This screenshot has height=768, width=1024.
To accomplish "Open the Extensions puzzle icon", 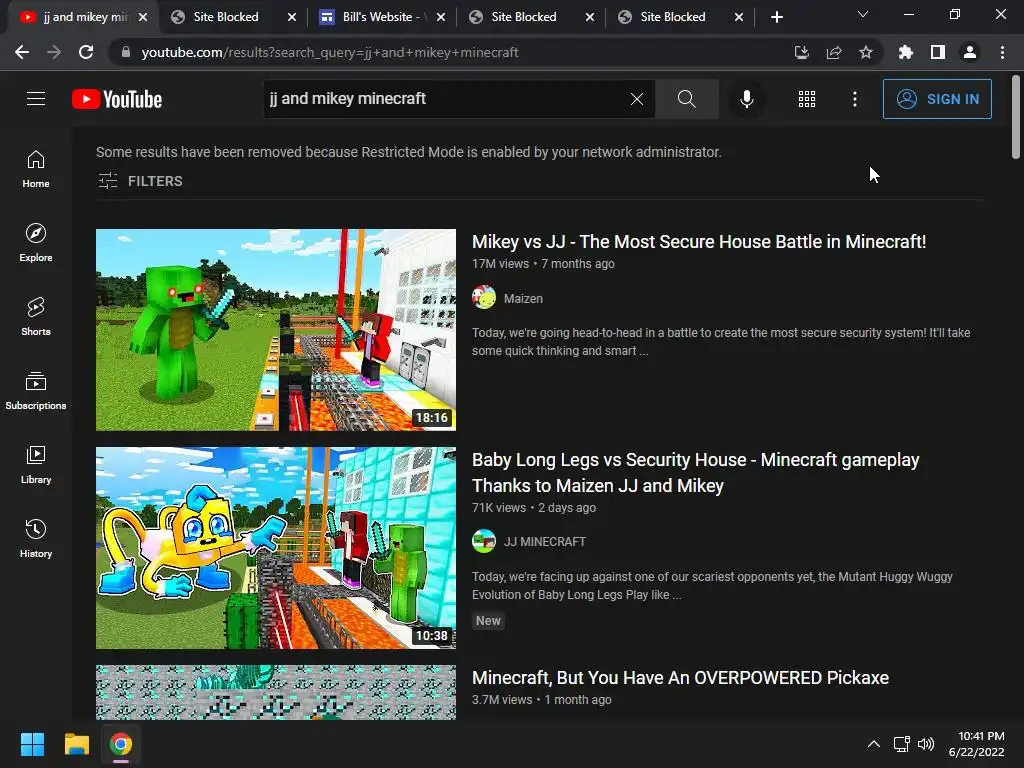I will click(905, 52).
